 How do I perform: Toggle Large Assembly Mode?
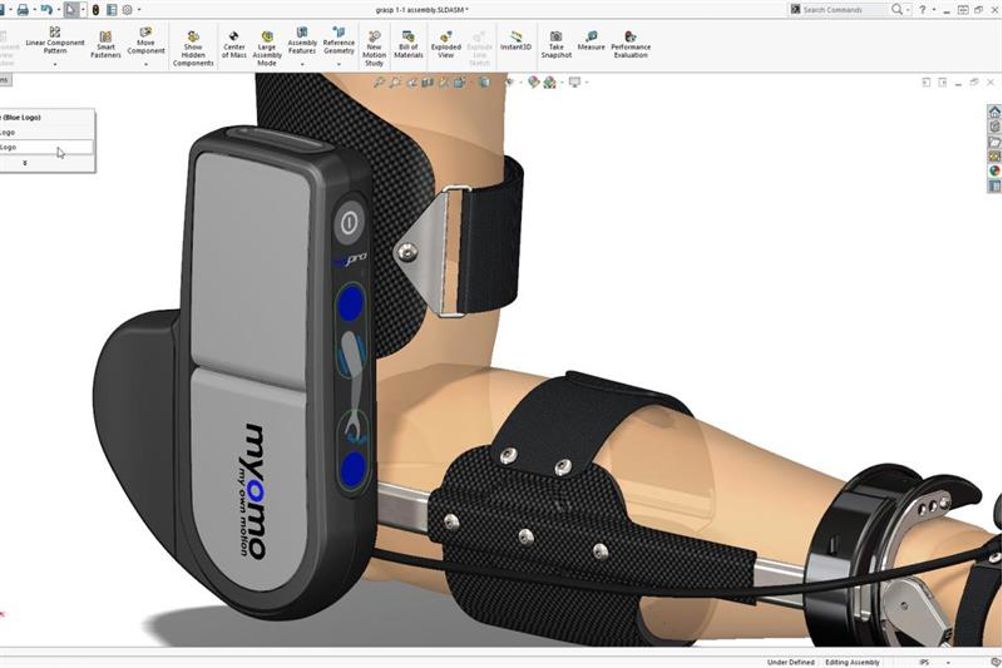(x=266, y=49)
